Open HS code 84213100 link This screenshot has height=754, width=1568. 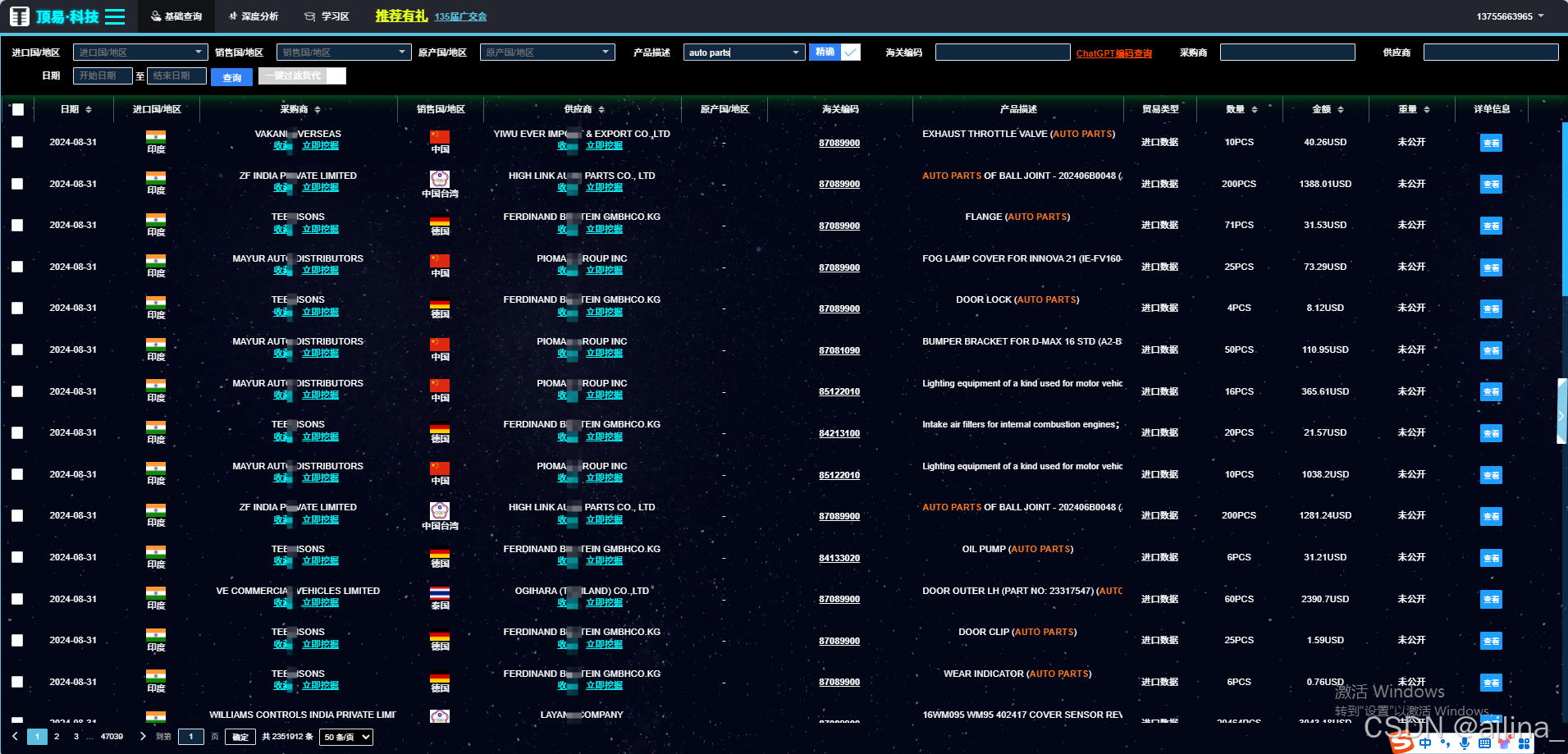click(x=839, y=433)
